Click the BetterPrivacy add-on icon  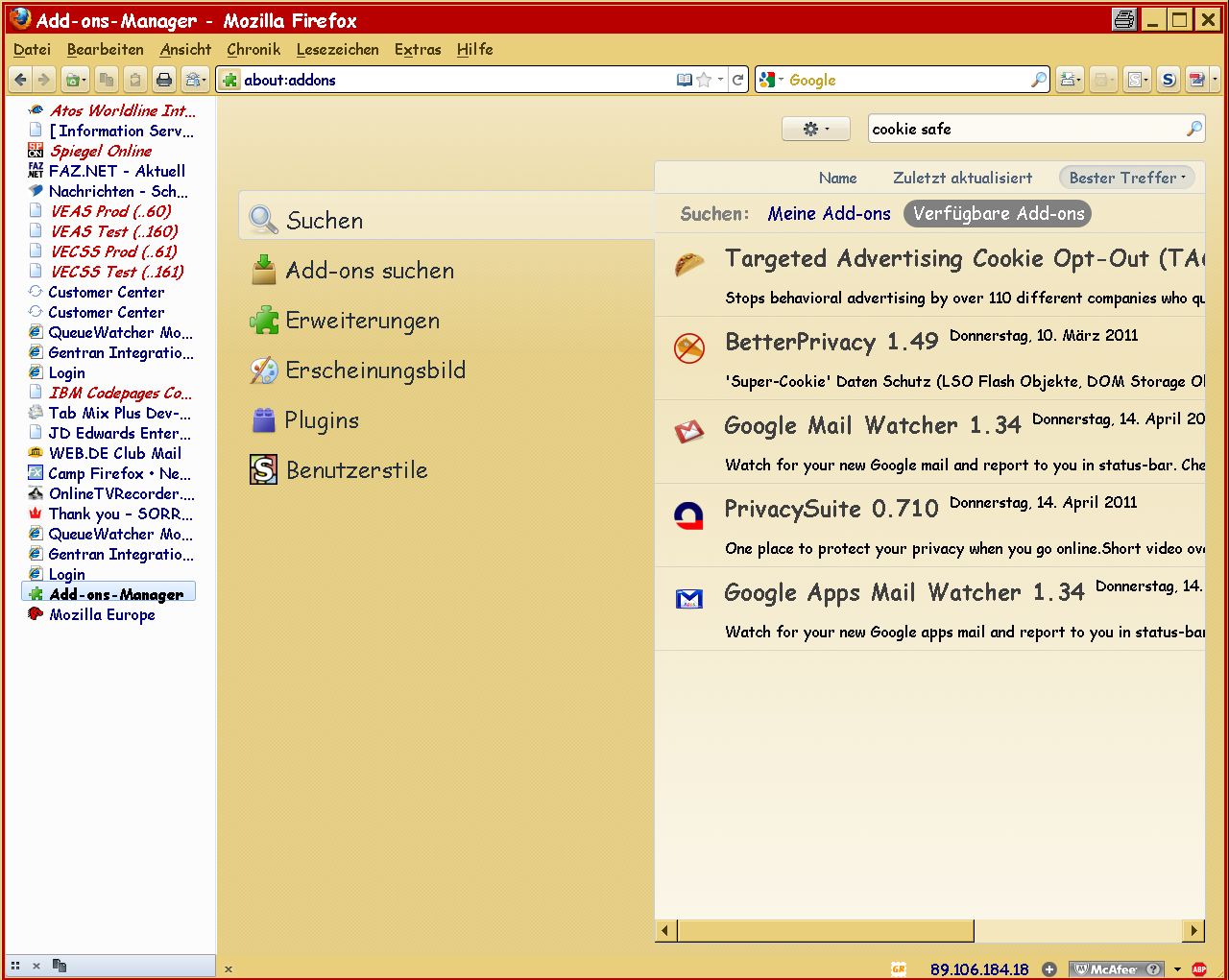pos(688,347)
